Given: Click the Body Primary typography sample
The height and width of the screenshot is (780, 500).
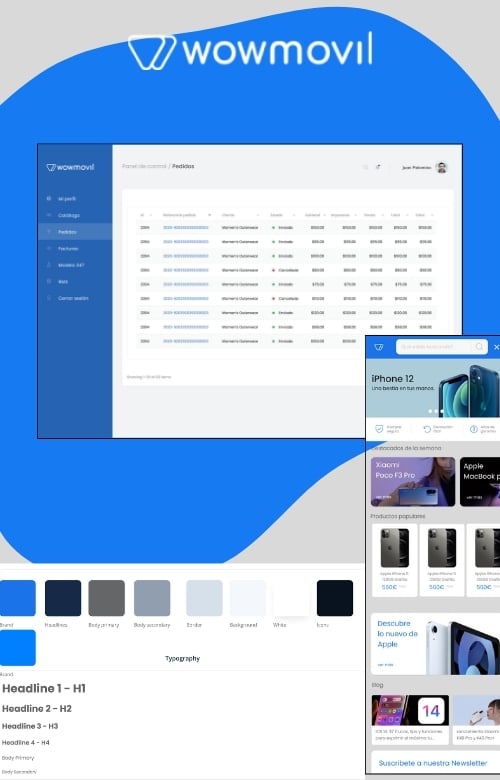Looking at the screenshot, I should (x=18, y=758).
